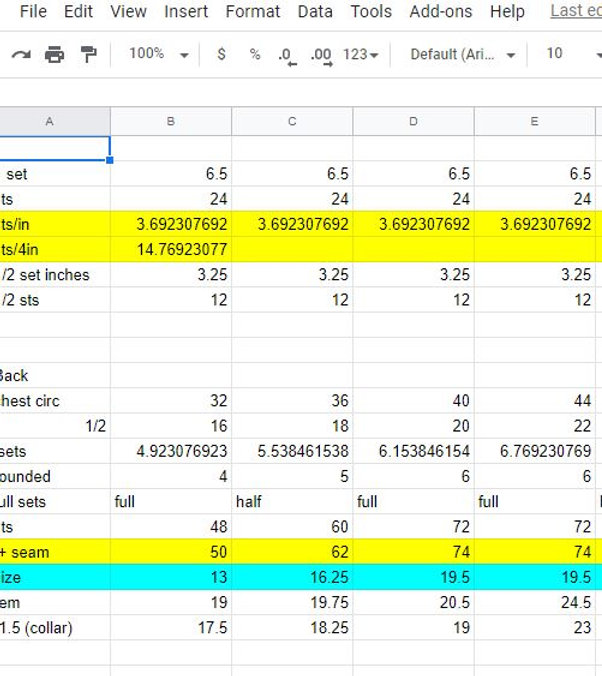The image size is (602, 676).
Task: Click cell with 6.153846154
Action: [413, 451]
